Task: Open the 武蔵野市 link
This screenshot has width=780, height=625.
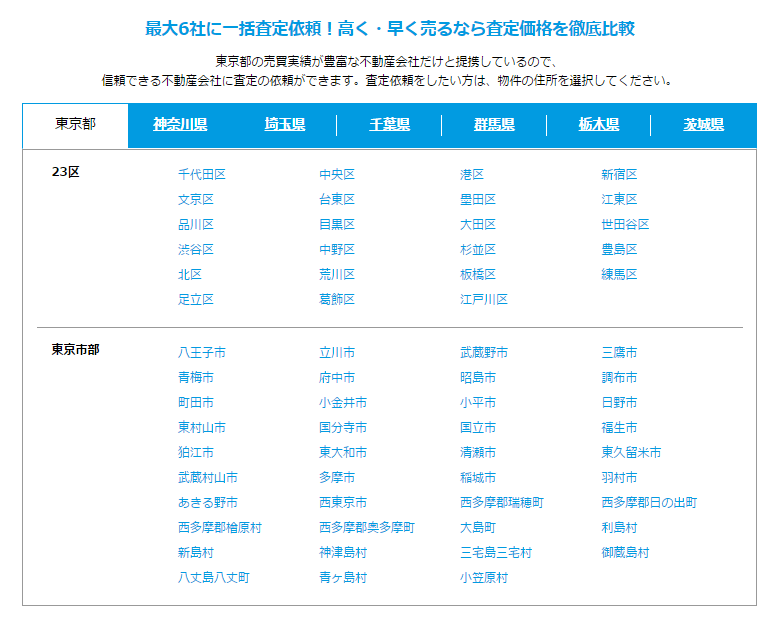Action: tap(484, 352)
